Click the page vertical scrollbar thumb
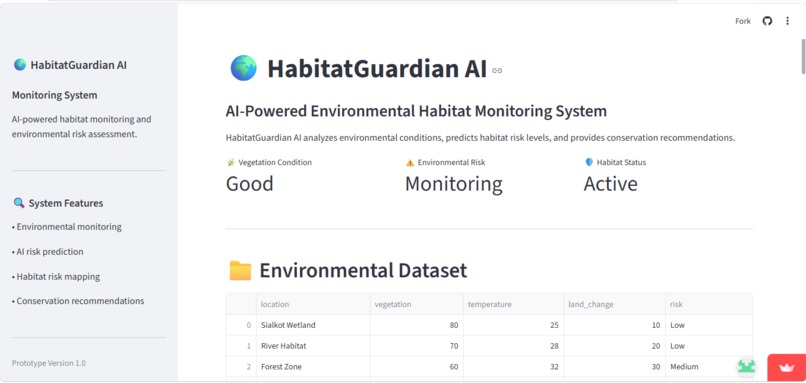Viewport: 806px width, 383px height. (803, 57)
